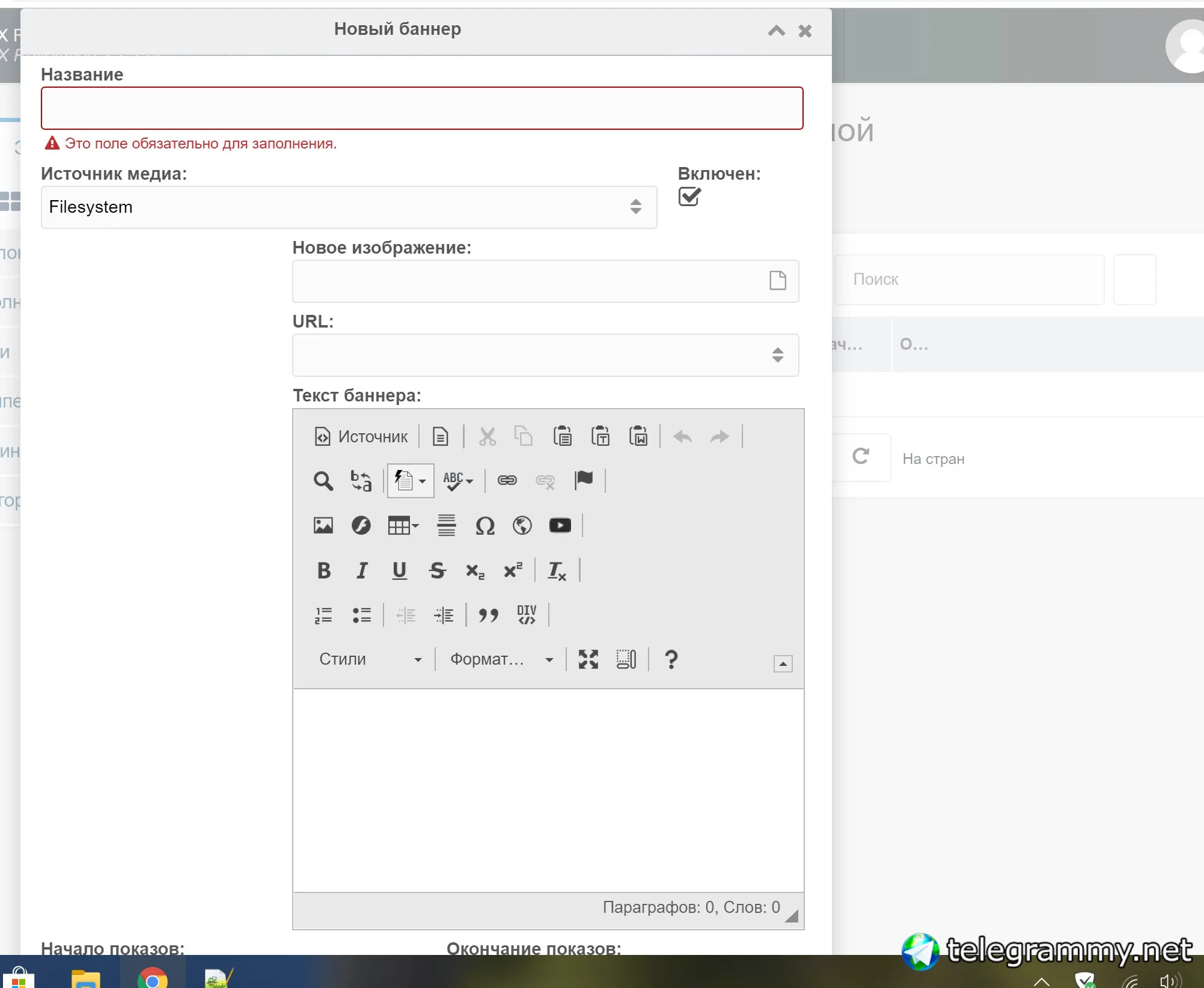The image size is (1204, 988).
Task: Toggle Show Blocks in editor
Action: [626, 659]
